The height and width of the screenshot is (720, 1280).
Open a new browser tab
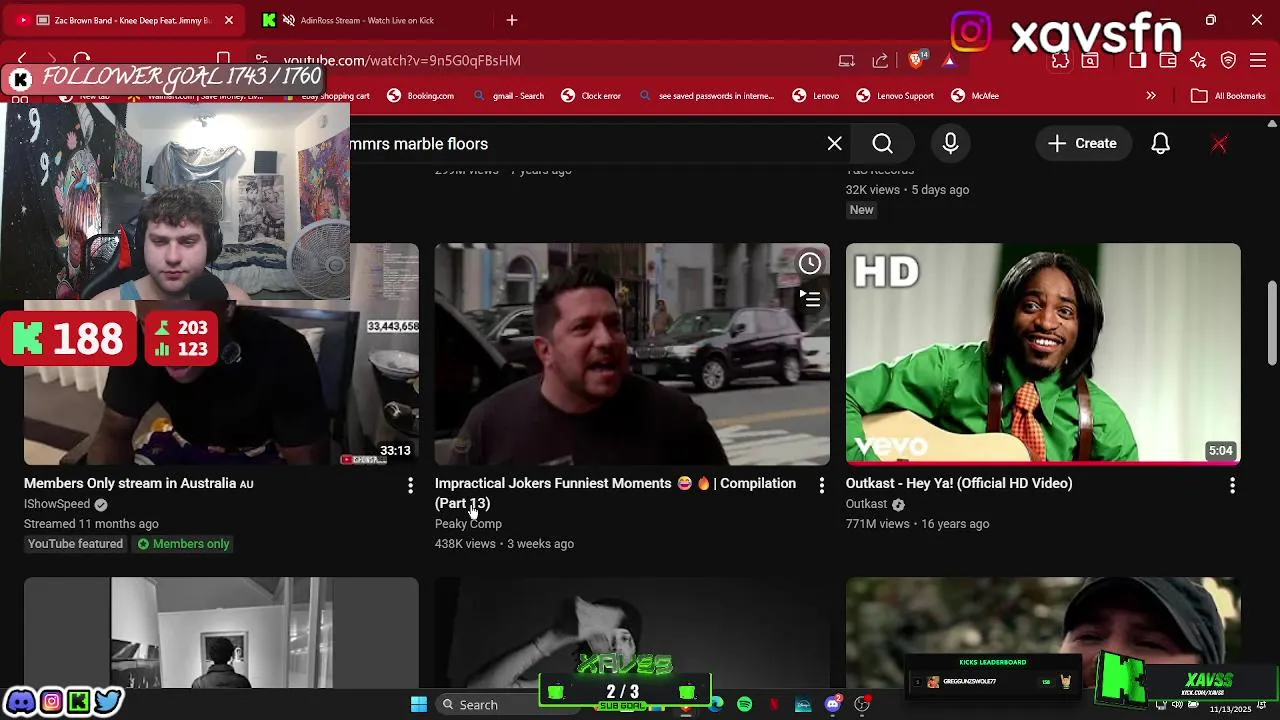512,20
